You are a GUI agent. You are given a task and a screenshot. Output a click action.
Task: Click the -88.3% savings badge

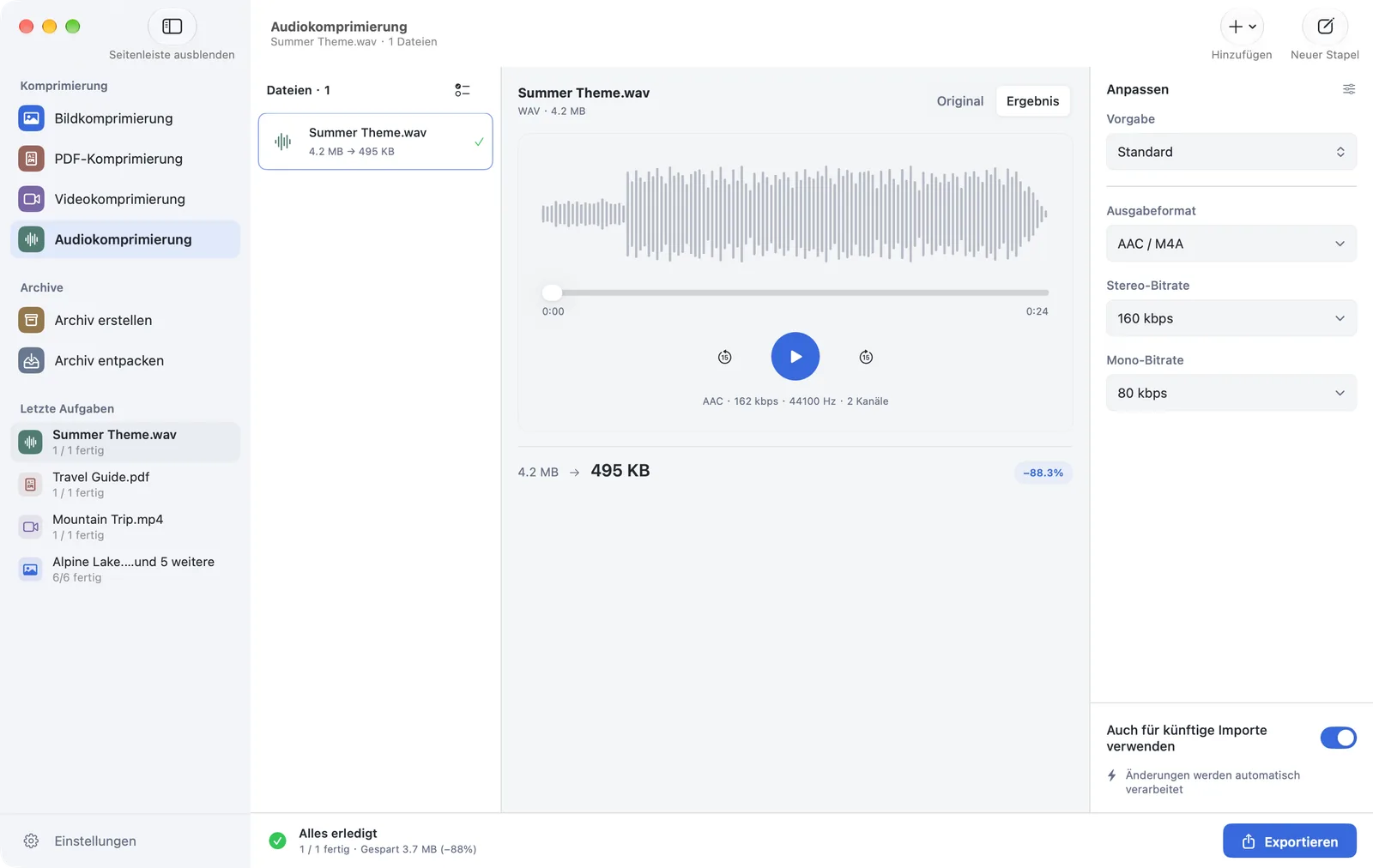click(x=1043, y=473)
